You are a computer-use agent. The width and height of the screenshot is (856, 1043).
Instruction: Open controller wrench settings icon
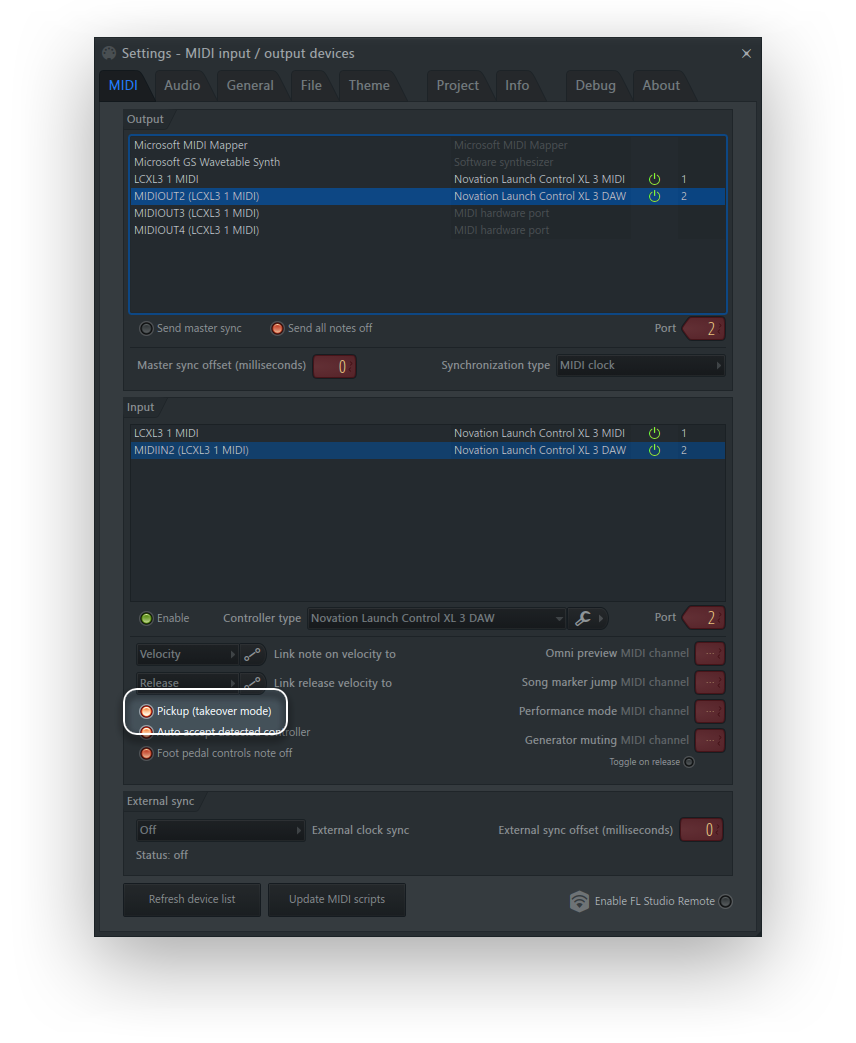point(583,619)
